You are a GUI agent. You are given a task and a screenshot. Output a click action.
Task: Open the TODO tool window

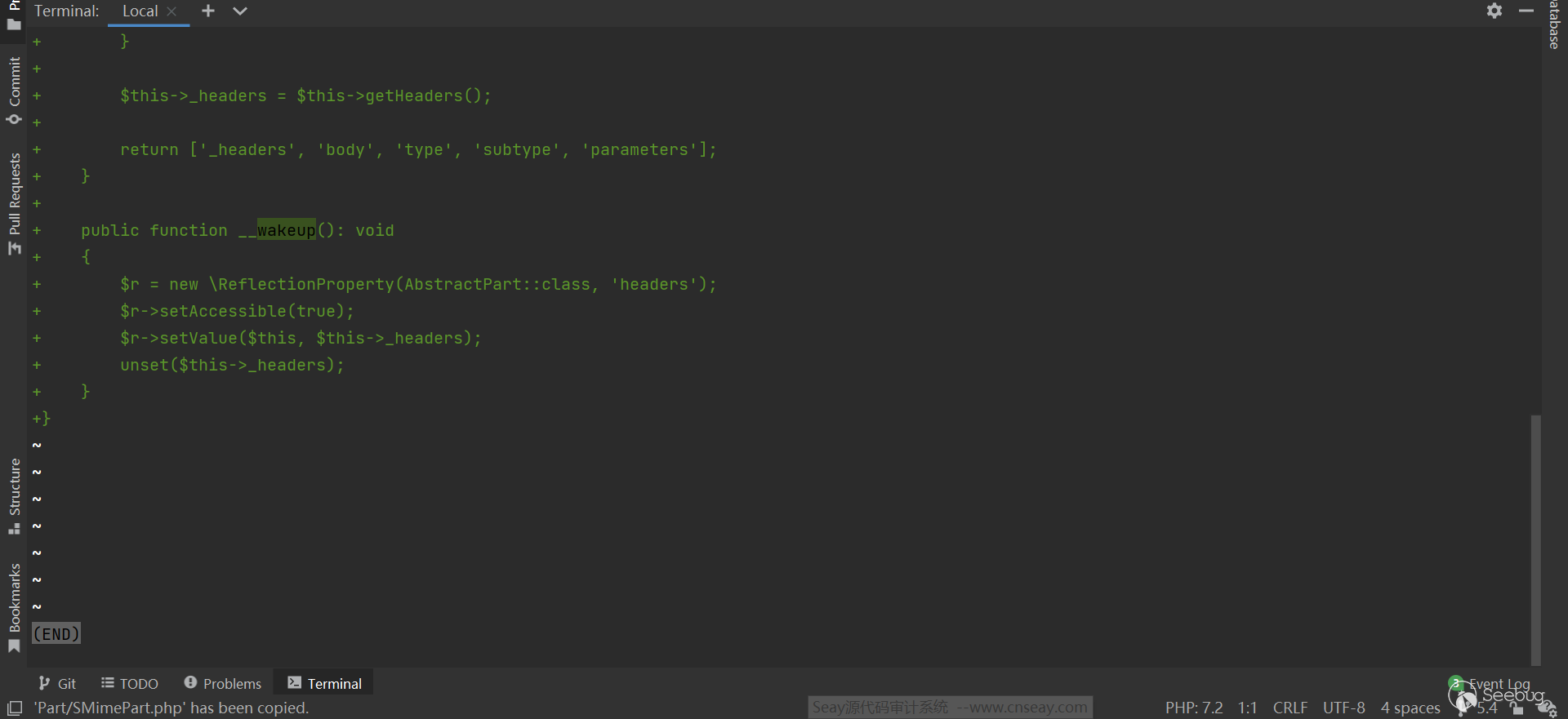(130, 683)
